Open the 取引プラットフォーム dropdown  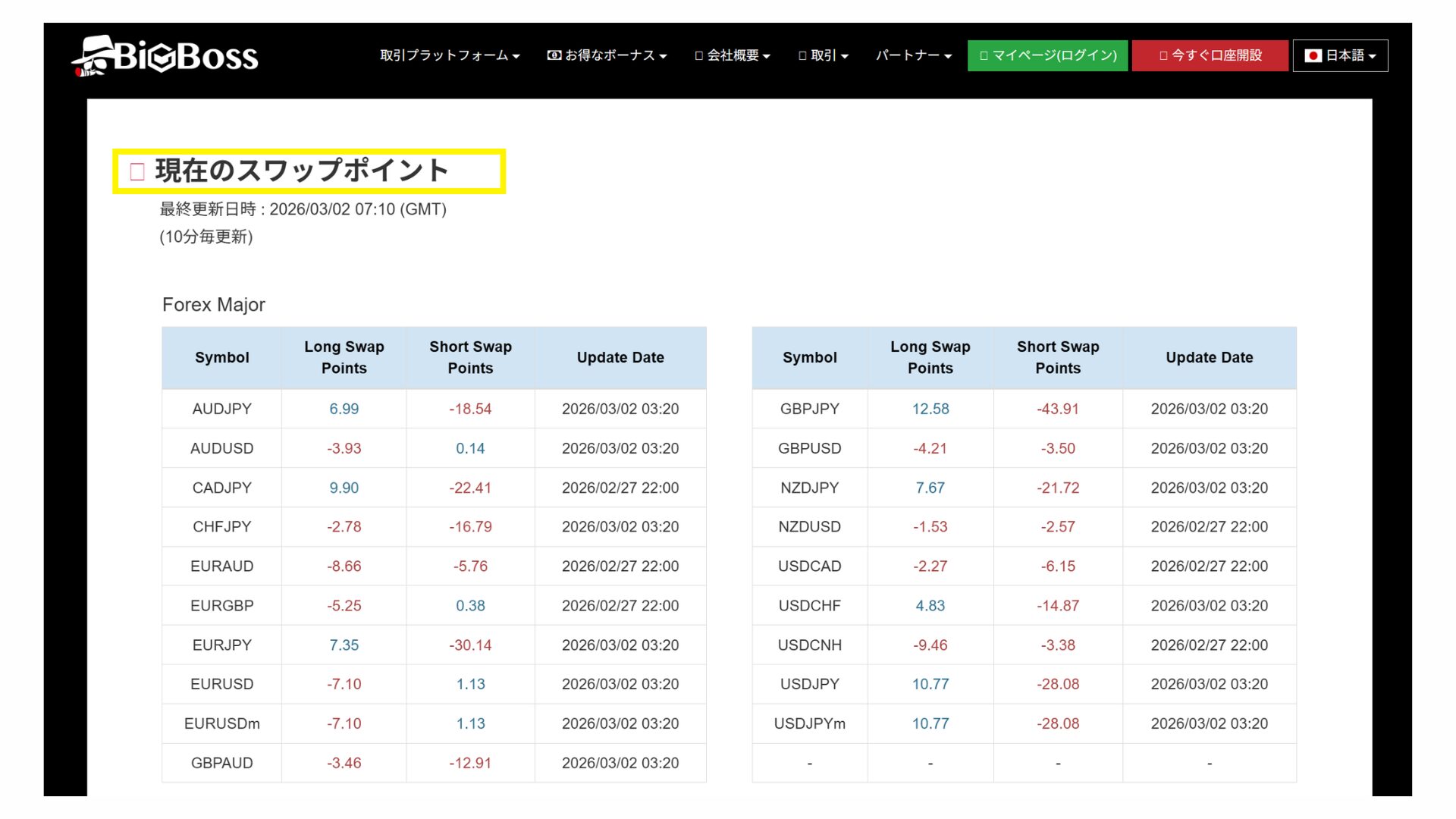(x=447, y=55)
